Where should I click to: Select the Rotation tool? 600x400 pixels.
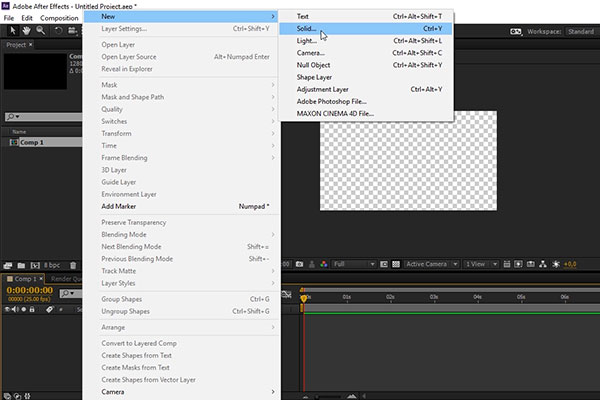(x=58, y=31)
